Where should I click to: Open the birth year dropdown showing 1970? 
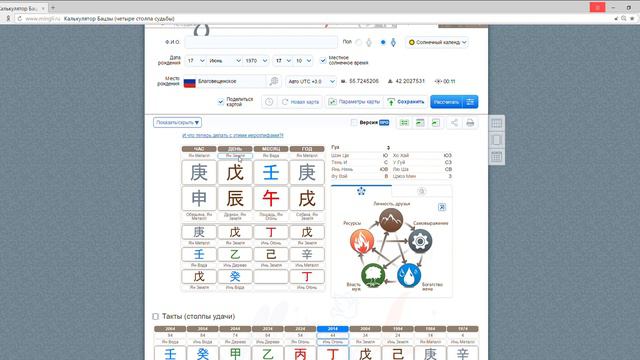click(x=256, y=61)
